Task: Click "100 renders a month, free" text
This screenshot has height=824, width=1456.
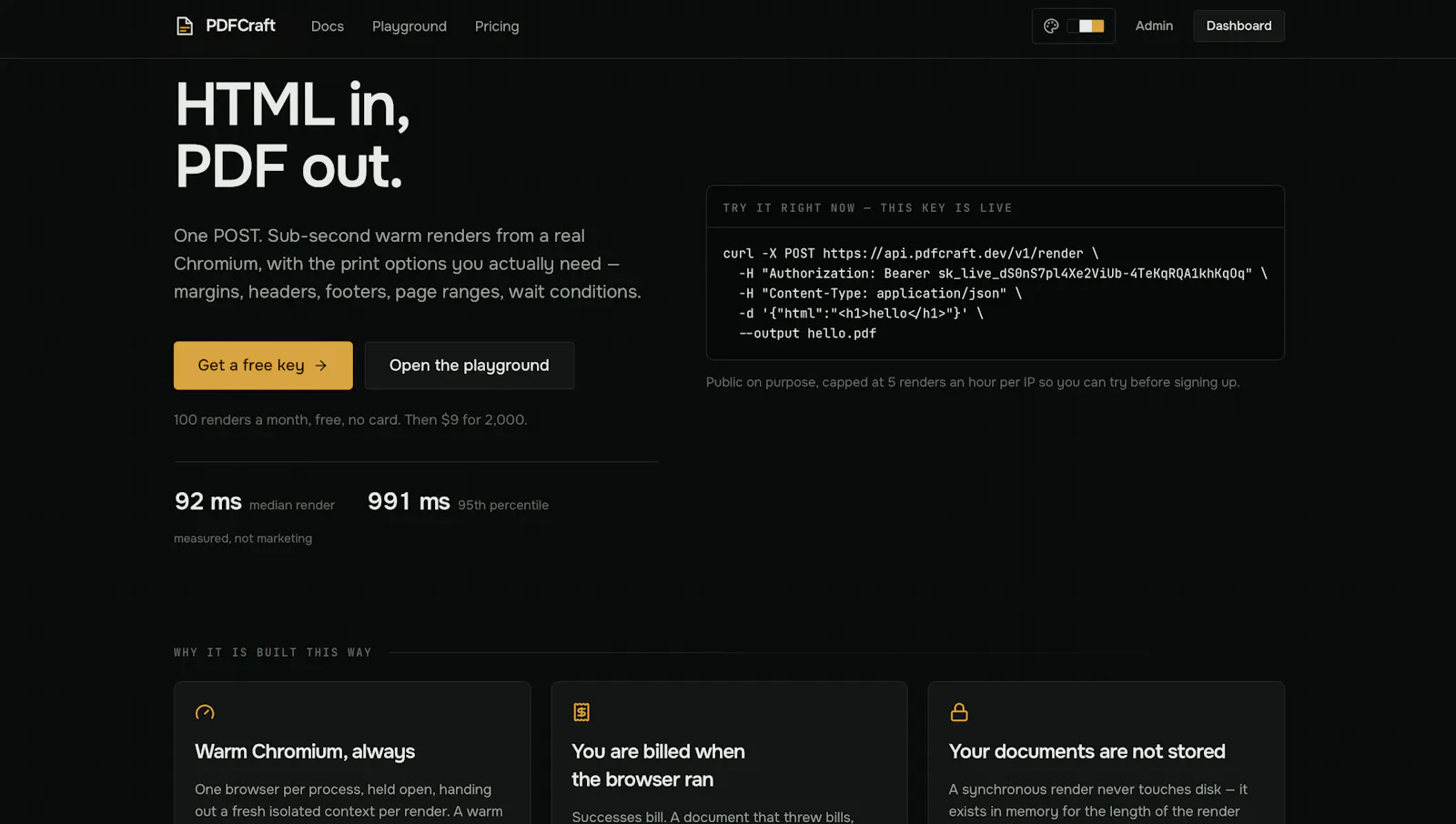Action: (350, 419)
